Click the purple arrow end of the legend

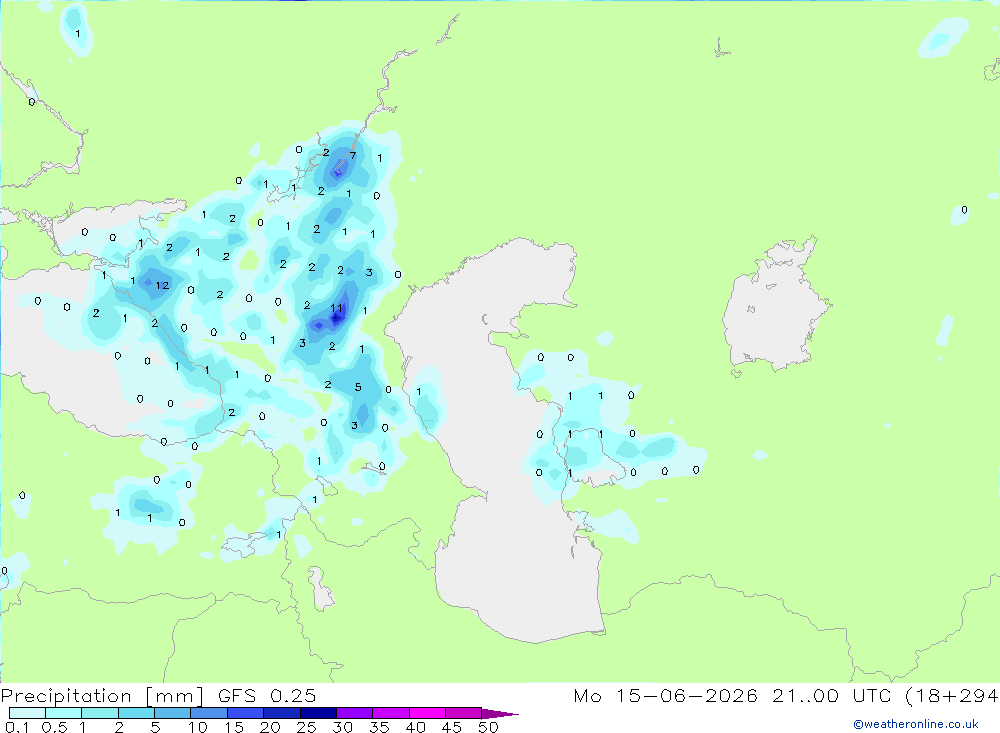(x=500, y=714)
